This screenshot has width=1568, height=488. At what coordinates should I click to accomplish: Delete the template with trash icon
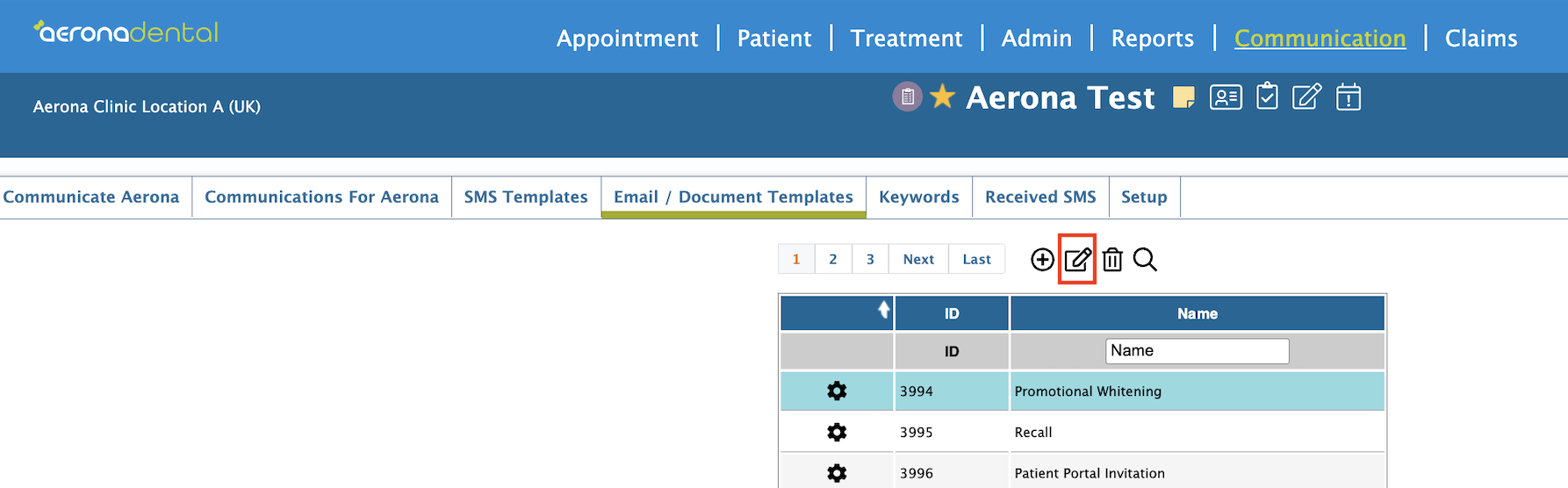pos(1112,260)
